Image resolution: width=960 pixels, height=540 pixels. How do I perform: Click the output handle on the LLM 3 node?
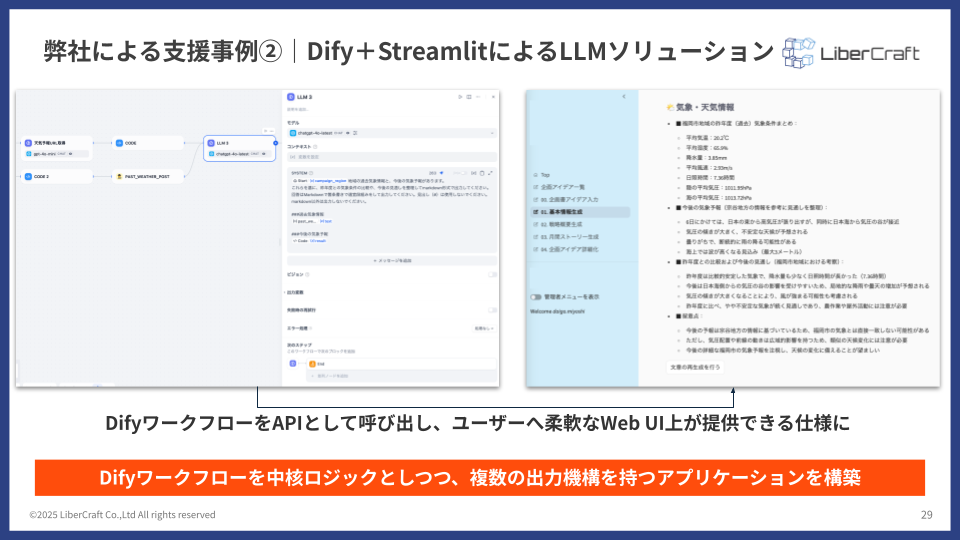276,143
